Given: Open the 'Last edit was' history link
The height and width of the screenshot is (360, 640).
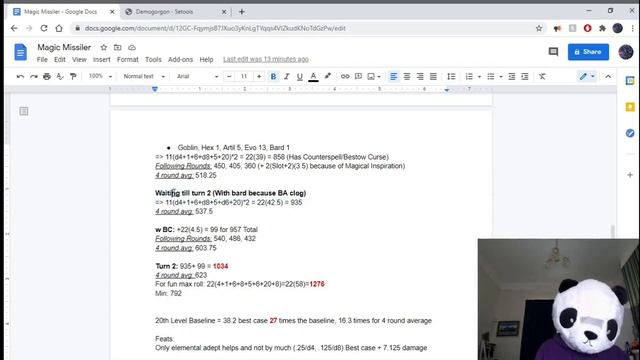Looking at the screenshot, I should [266, 60].
